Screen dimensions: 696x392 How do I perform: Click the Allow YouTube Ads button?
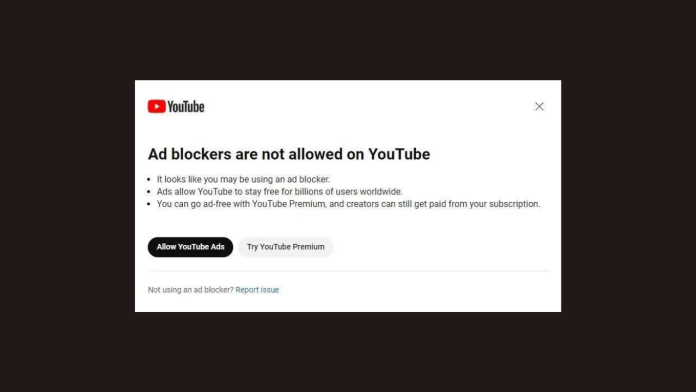pyautogui.click(x=190, y=247)
